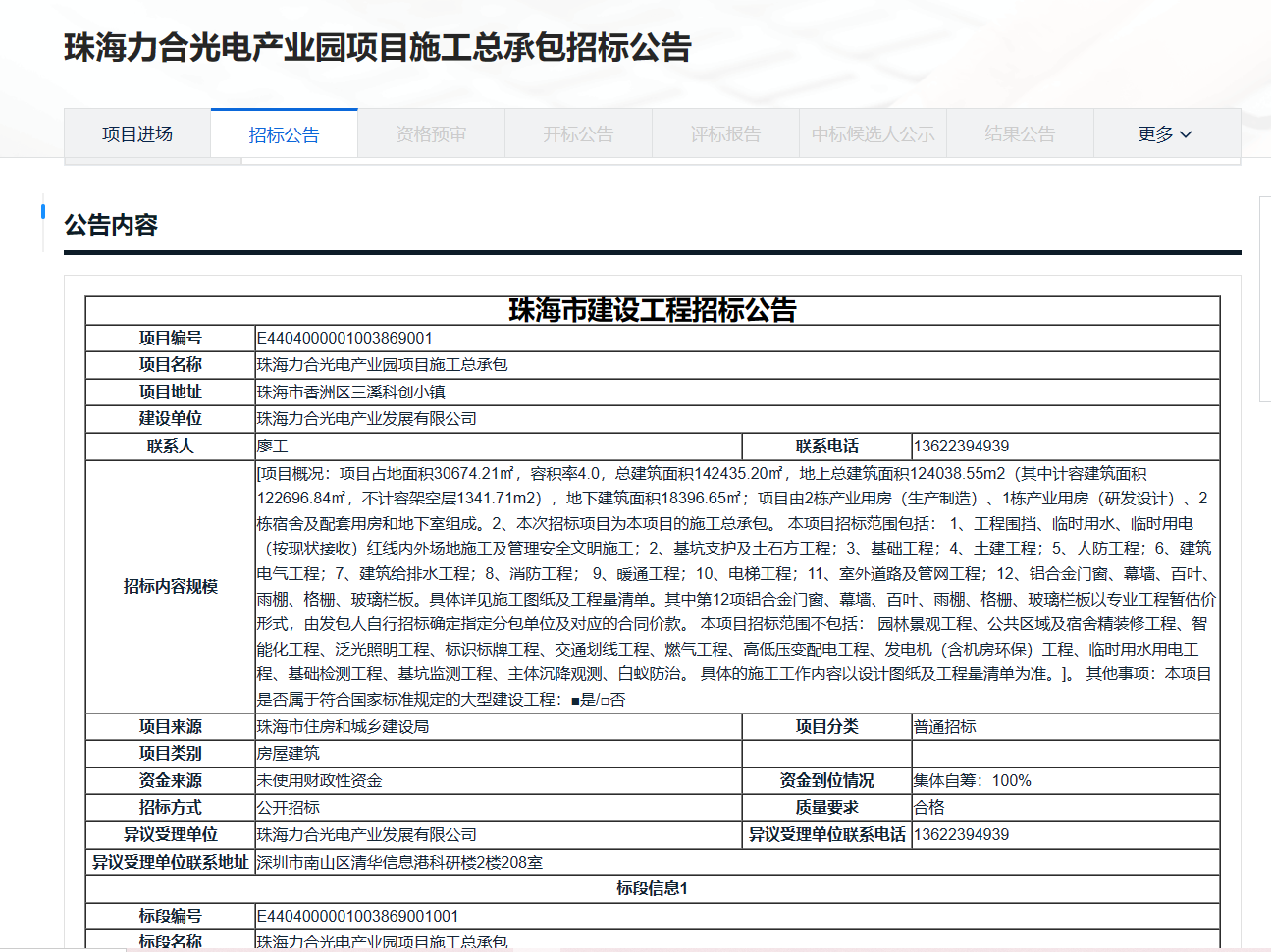This screenshot has height=952, width=1271.
Task: Click the chevron arrow beside 更多
Action: [1186, 134]
